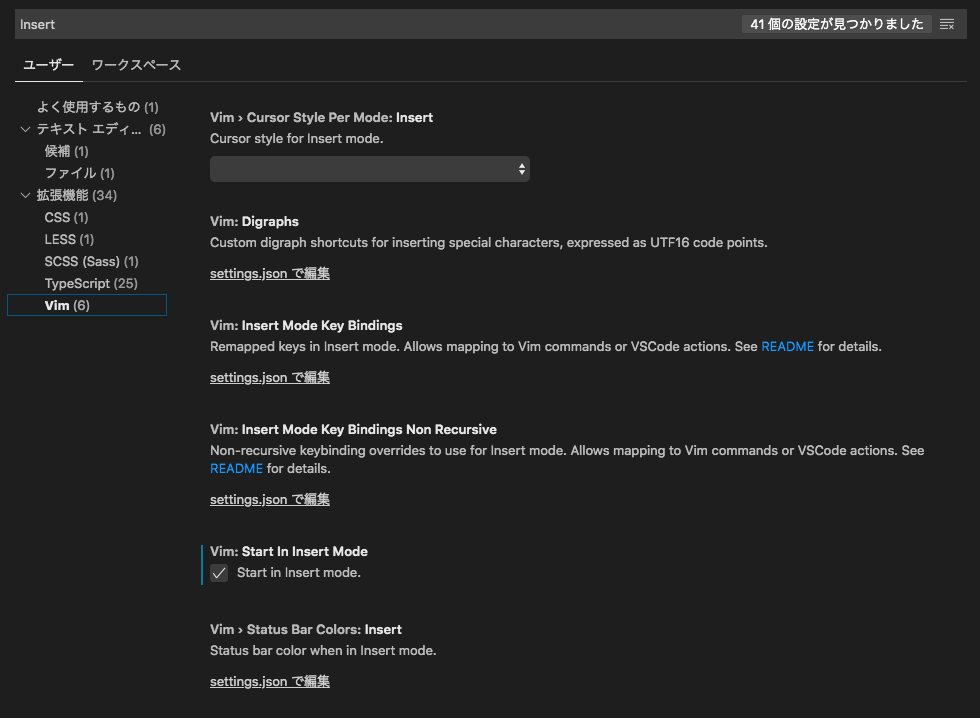The image size is (980, 718).
Task: Select ファイル (1) in the tree
Action: [x=79, y=173]
